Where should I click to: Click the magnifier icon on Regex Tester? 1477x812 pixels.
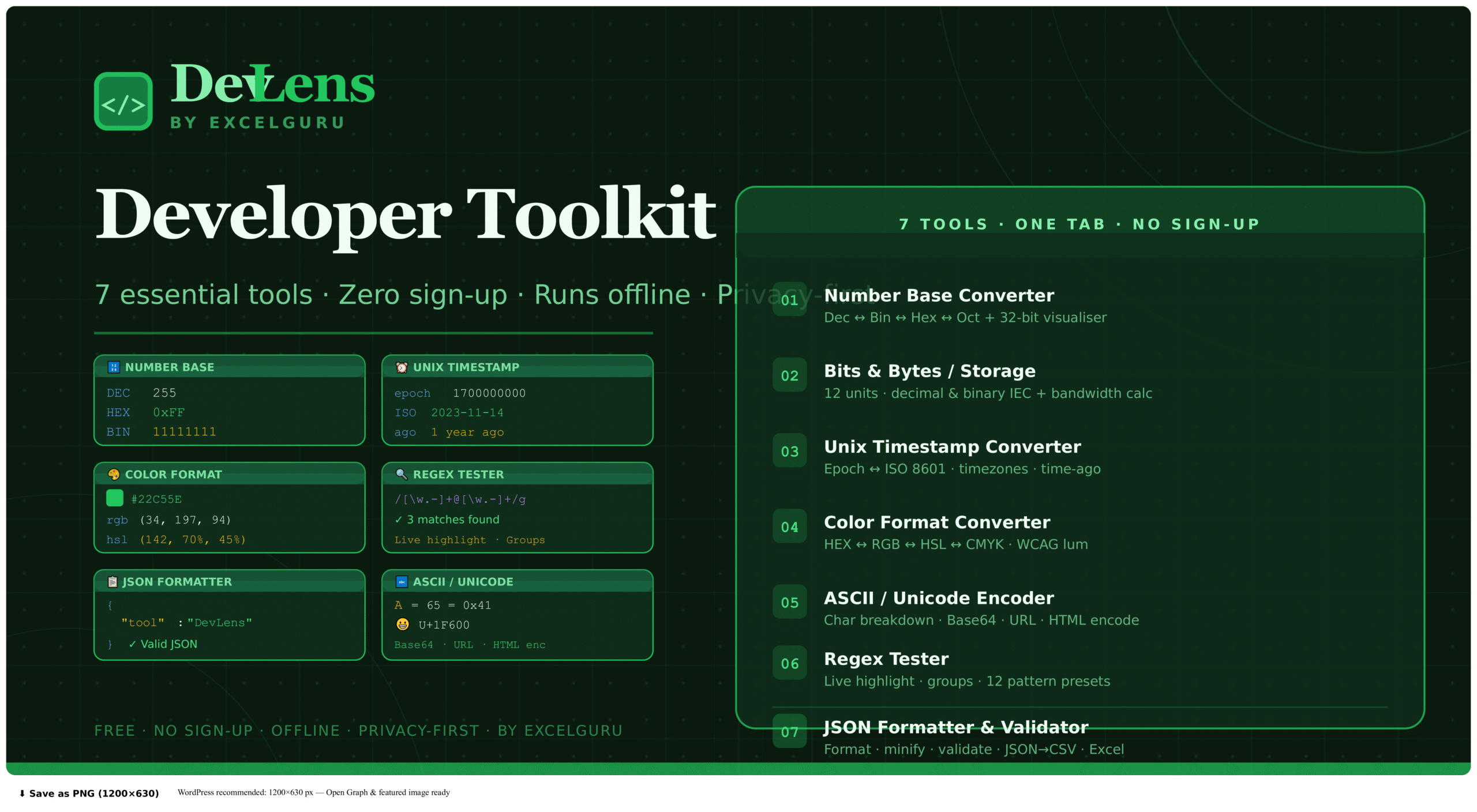pos(402,475)
